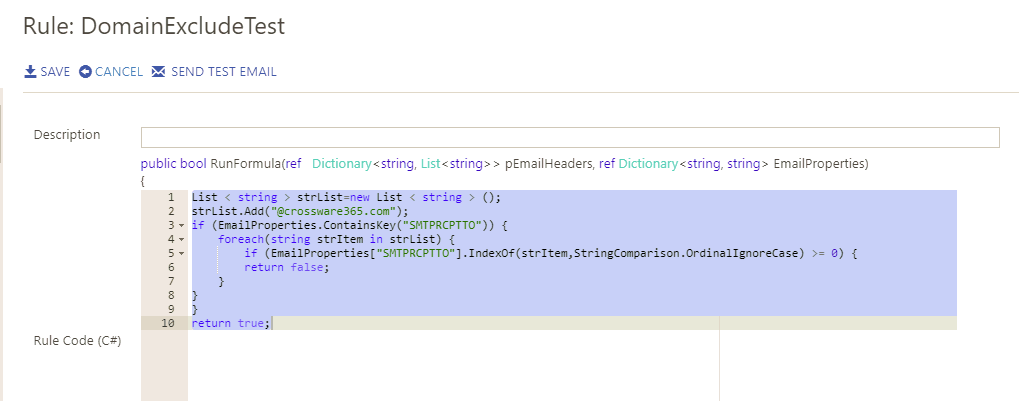Click the SEND TEST EMAIL envelope icon

coord(158,71)
